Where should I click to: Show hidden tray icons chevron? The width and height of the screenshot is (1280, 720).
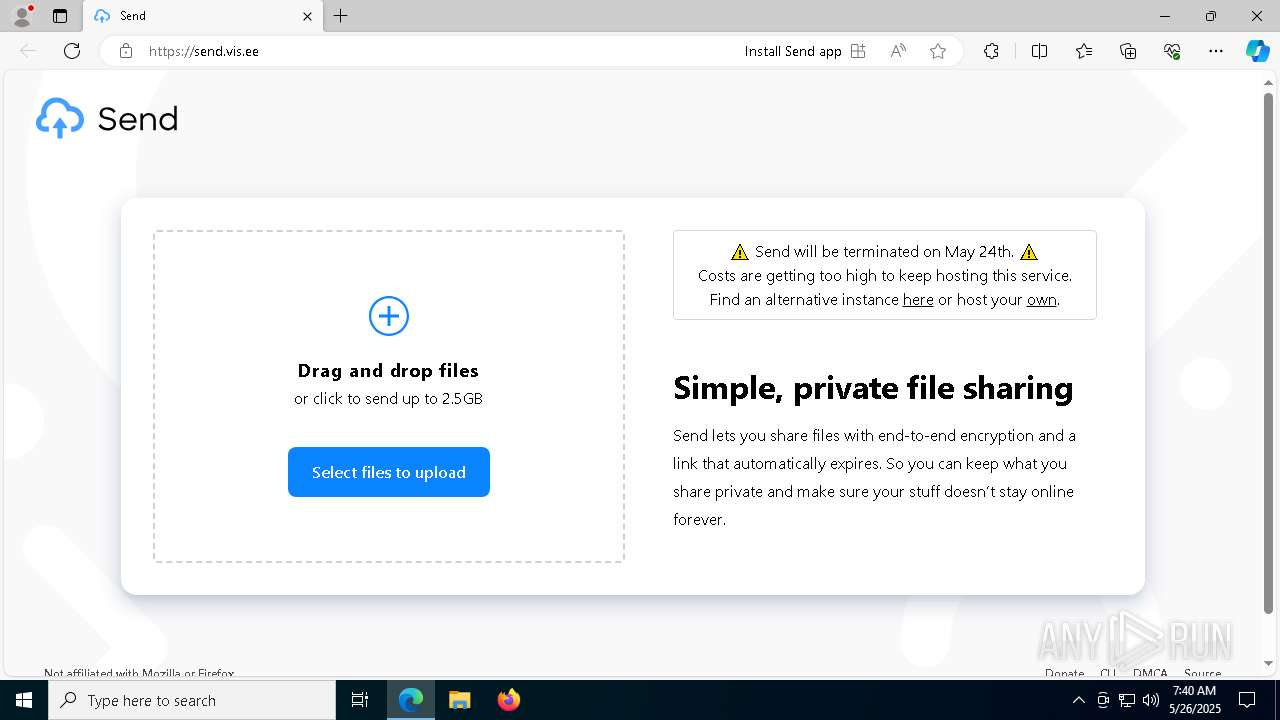pos(1078,700)
